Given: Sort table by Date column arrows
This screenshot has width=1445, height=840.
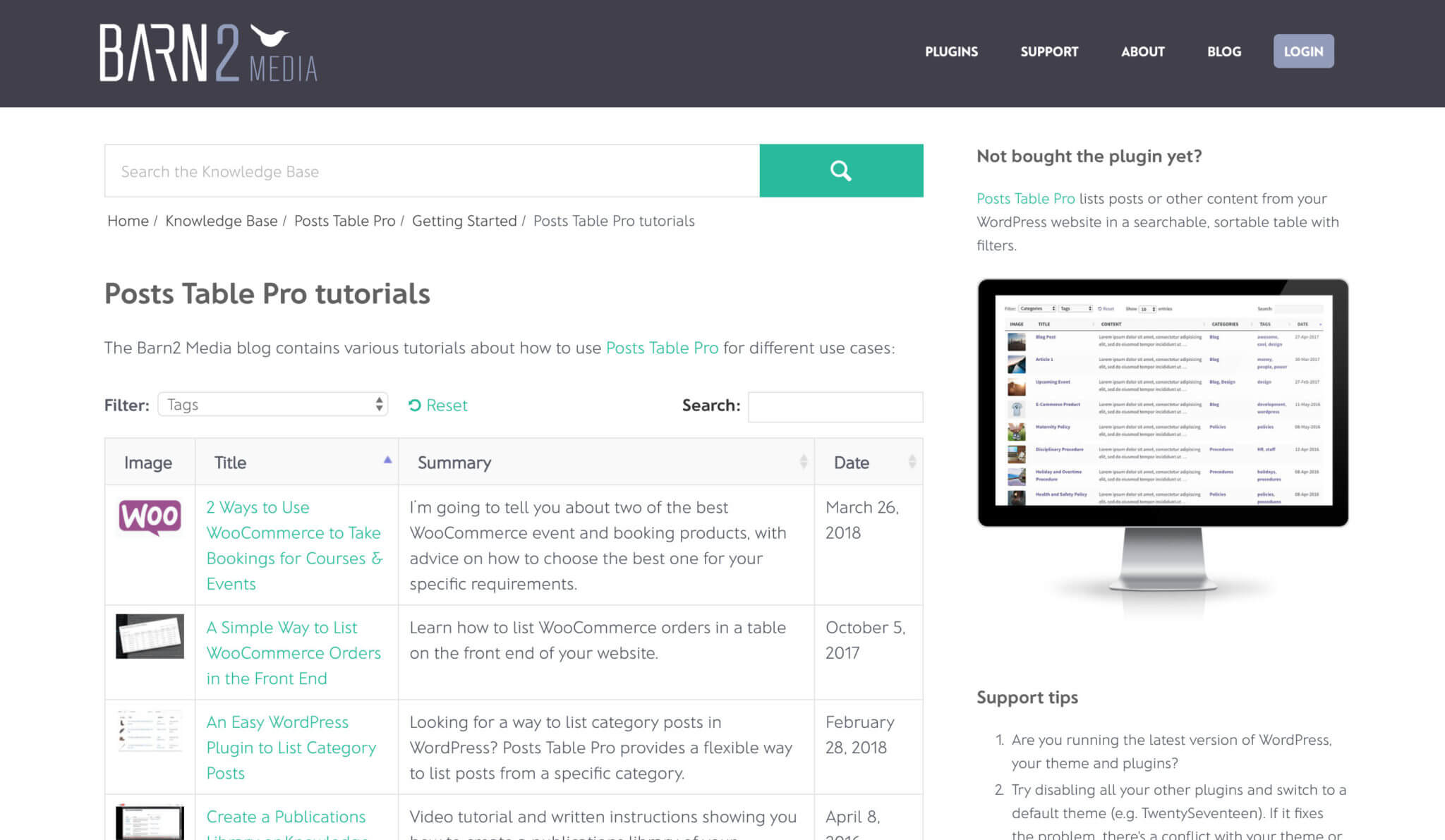Looking at the screenshot, I should pyautogui.click(x=912, y=462).
